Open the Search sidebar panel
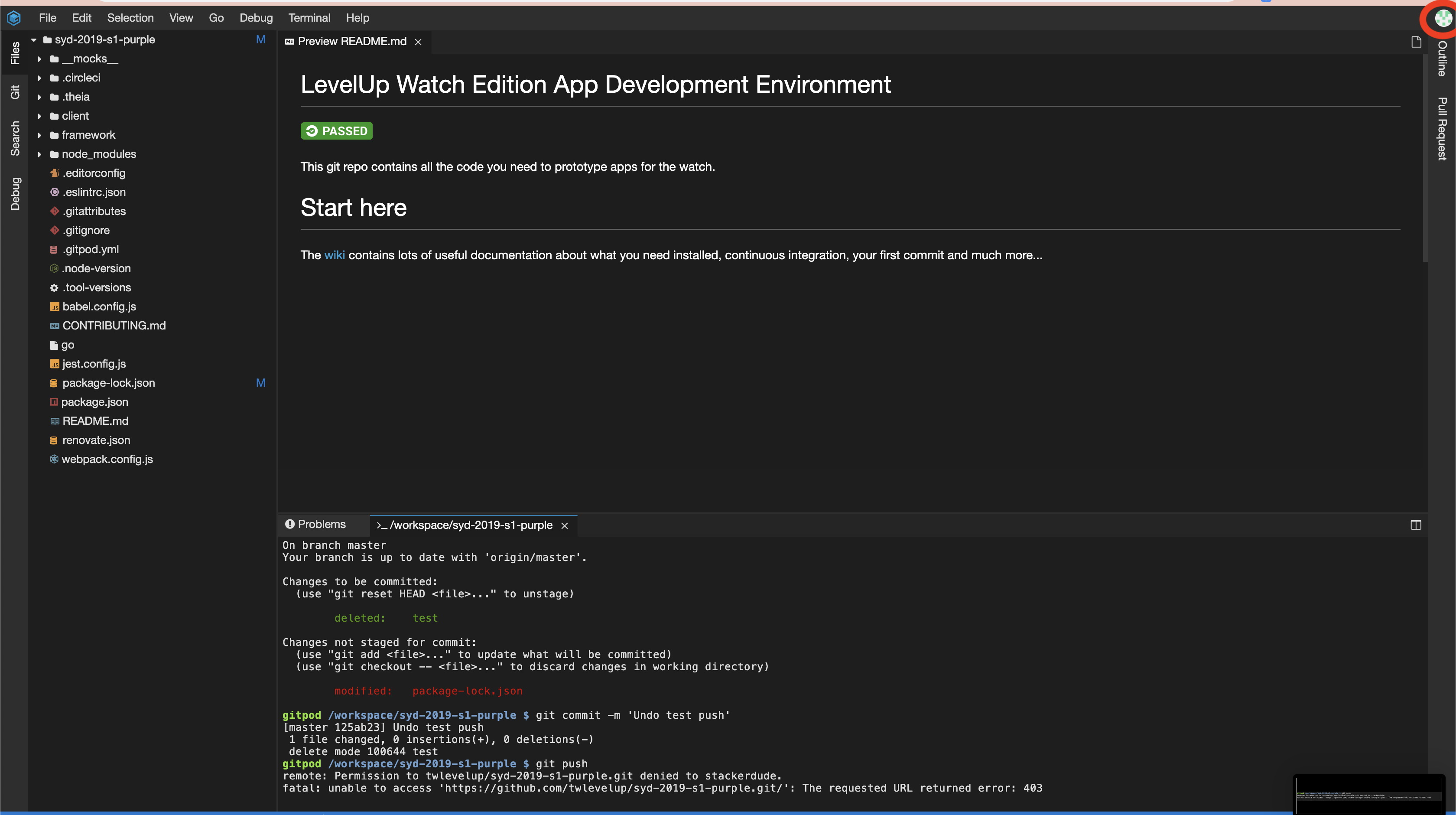This screenshot has height=815, width=1456. coord(15,138)
